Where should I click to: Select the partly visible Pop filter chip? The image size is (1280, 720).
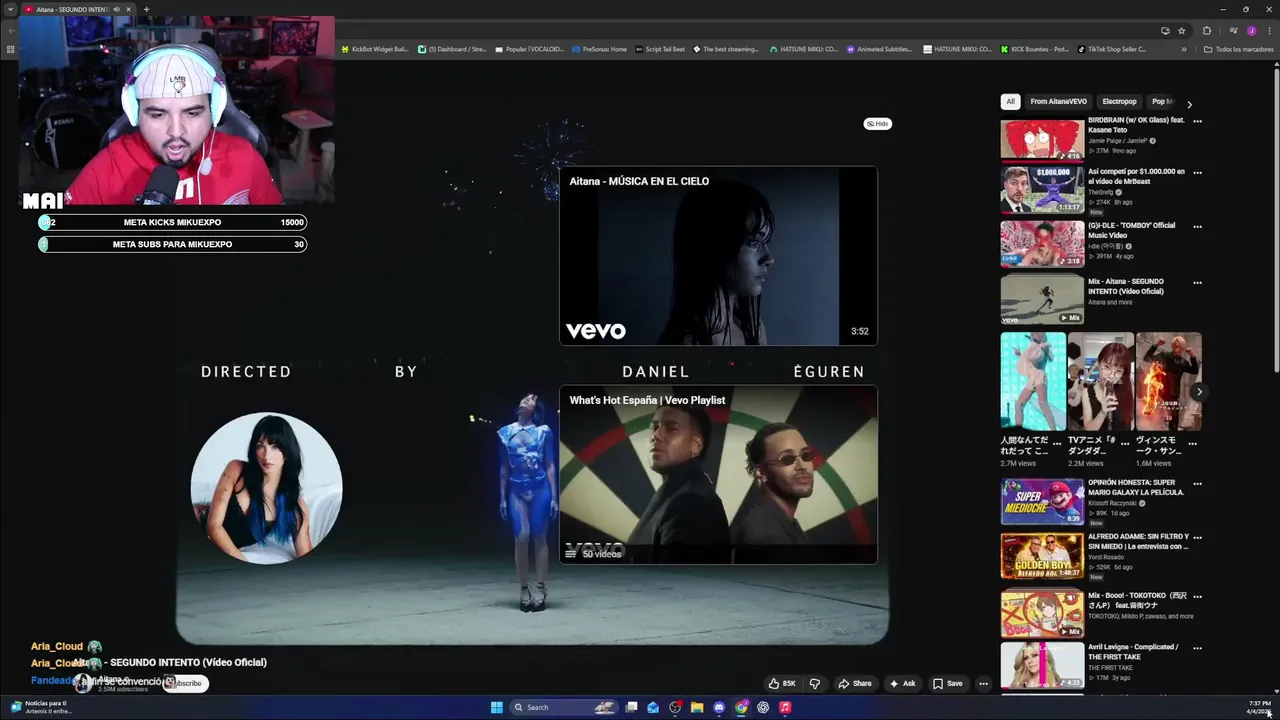tap(1161, 101)
